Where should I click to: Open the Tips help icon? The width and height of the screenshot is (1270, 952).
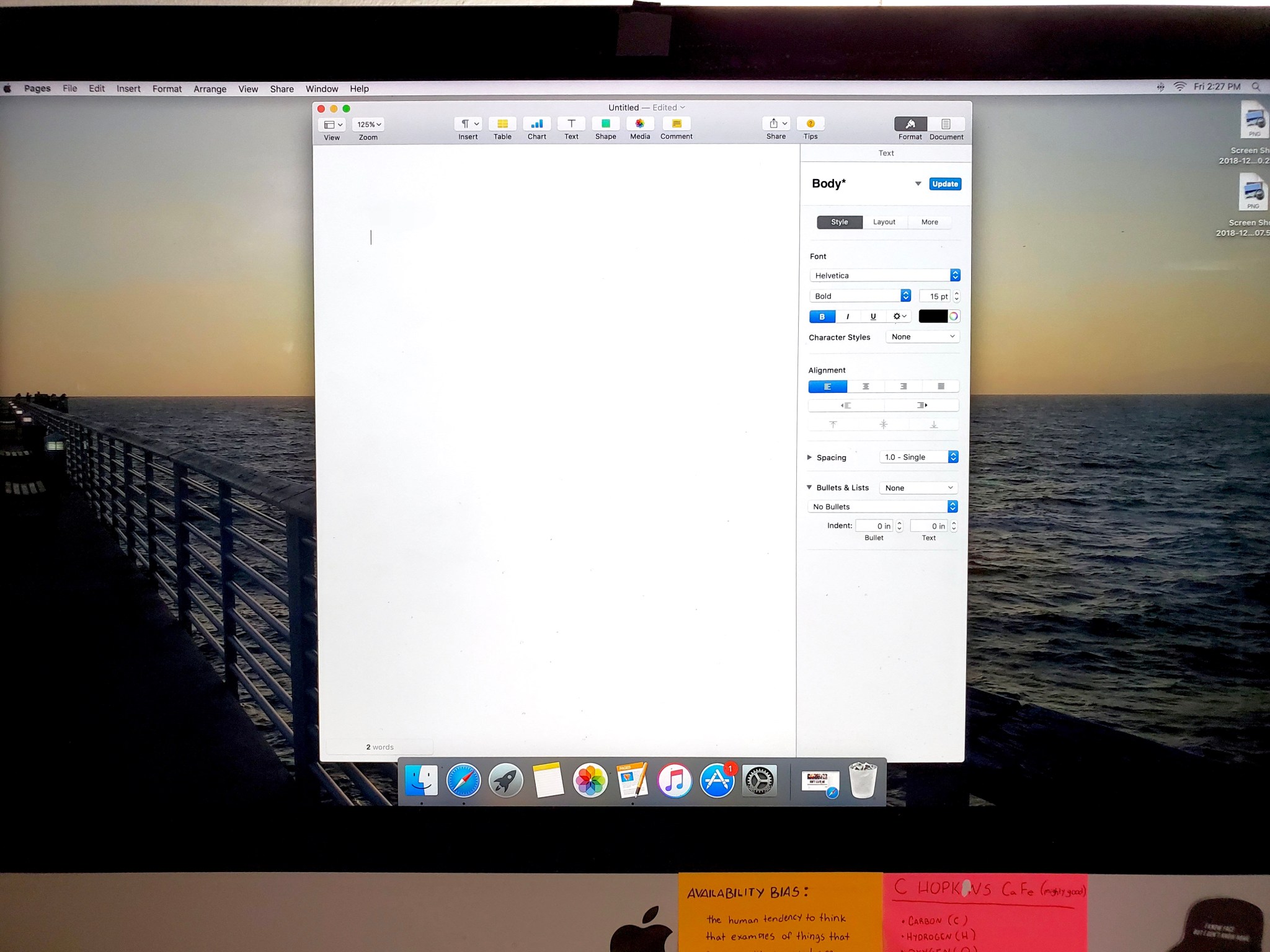810,124
